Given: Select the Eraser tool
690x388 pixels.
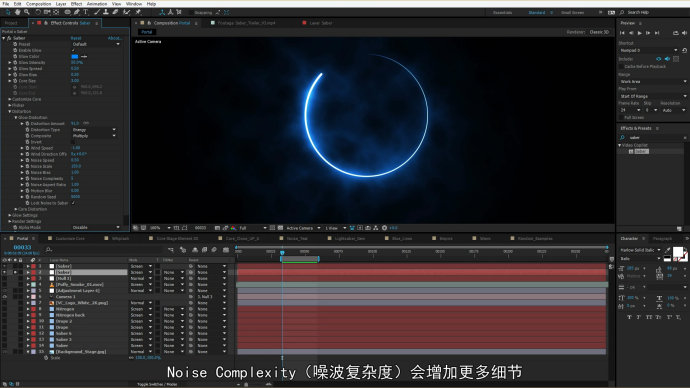Looking at the screenshot, I should click(115, 12).
